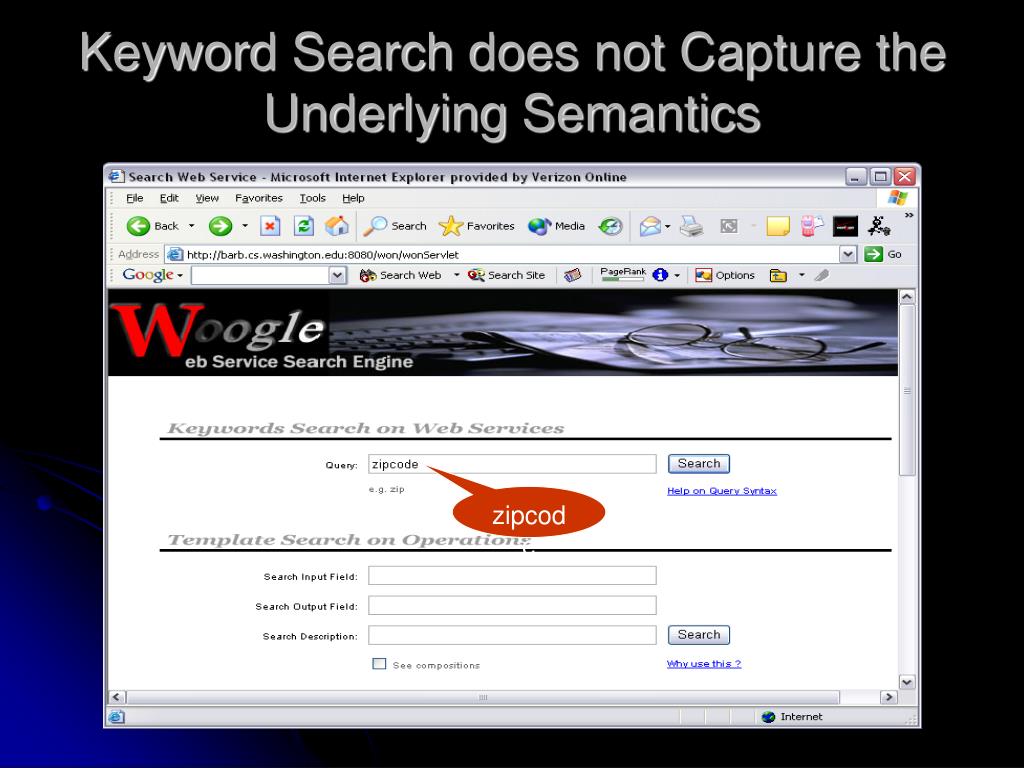Click Search Web binoculars button
Screen dimensions: 1024x768
pyautogui.click(x=401, y=276)
